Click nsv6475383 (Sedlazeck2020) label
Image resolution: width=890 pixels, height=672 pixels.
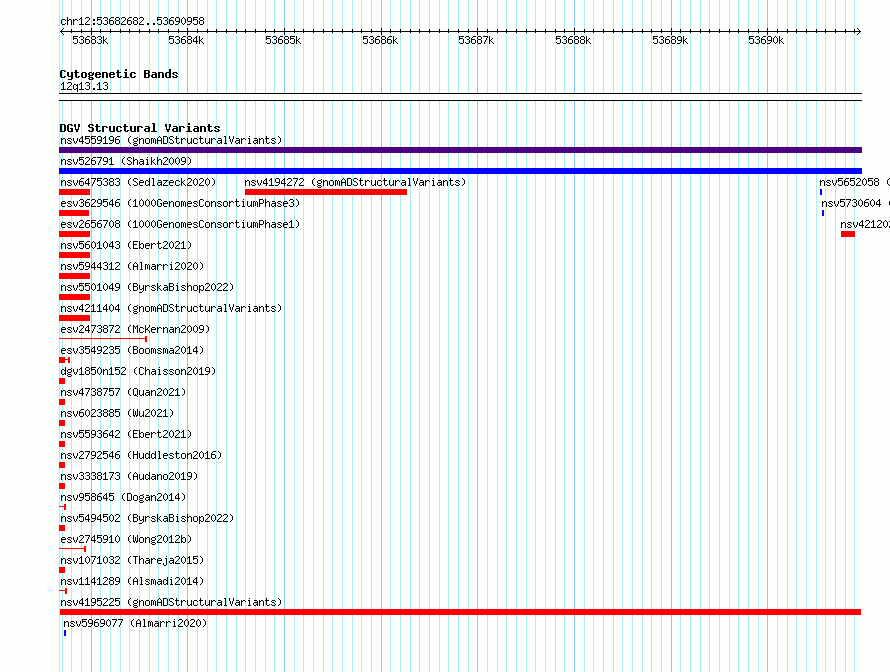(x=138, y=182)
